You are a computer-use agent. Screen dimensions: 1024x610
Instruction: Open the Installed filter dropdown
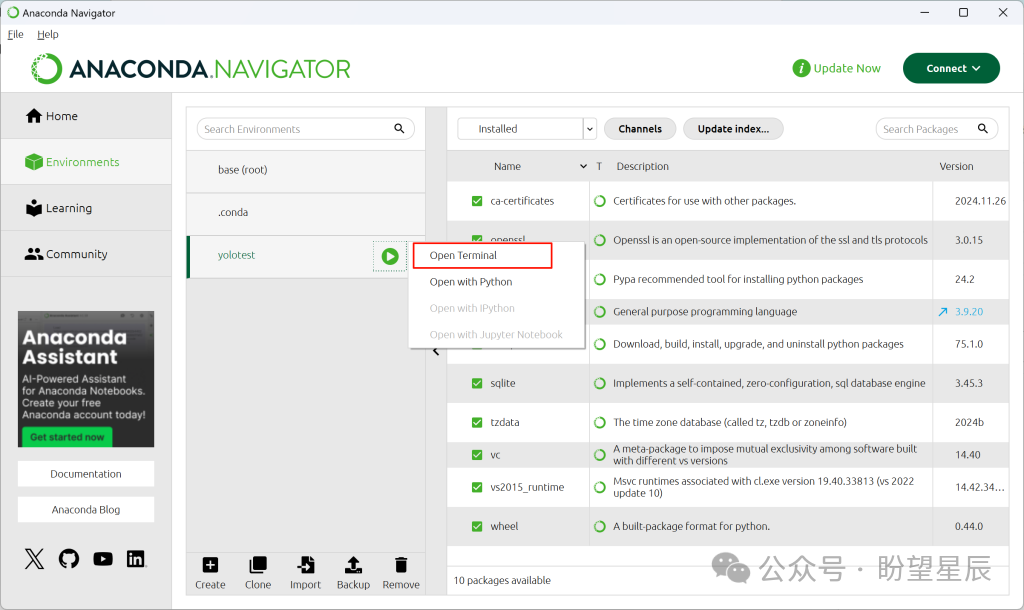click(x=527, y=129)
